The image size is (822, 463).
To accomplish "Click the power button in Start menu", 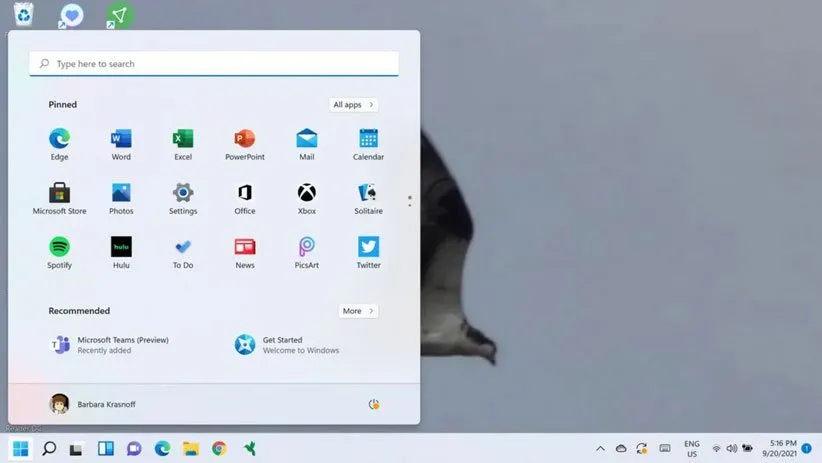I will 374,404.
